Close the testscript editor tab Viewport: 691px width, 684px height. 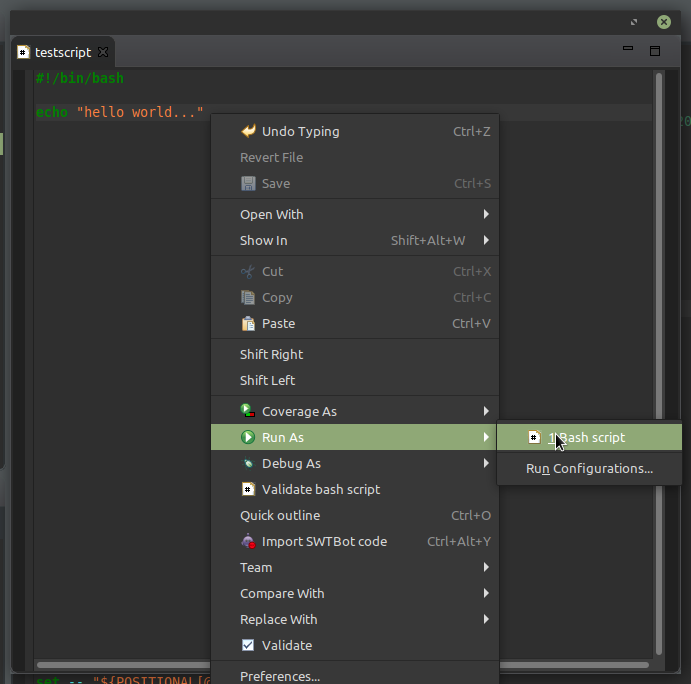[x=103, y=52]
